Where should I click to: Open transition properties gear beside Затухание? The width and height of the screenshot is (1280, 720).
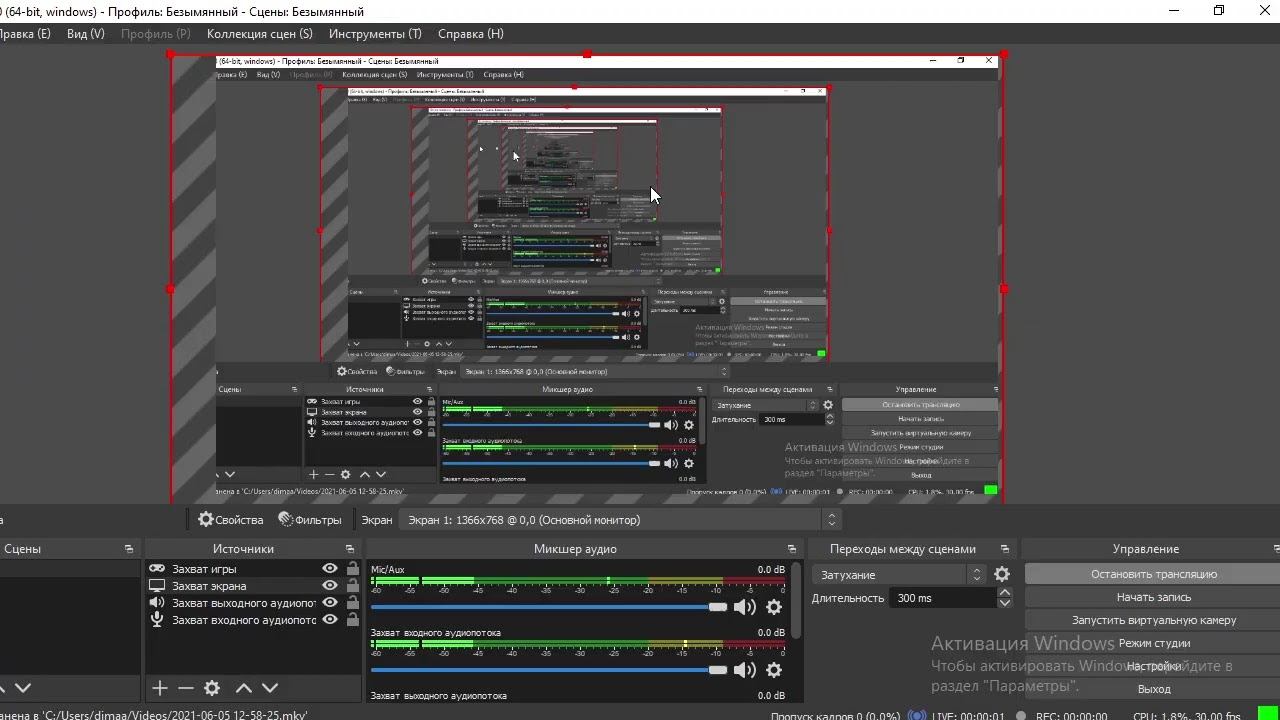[1002, 574]
